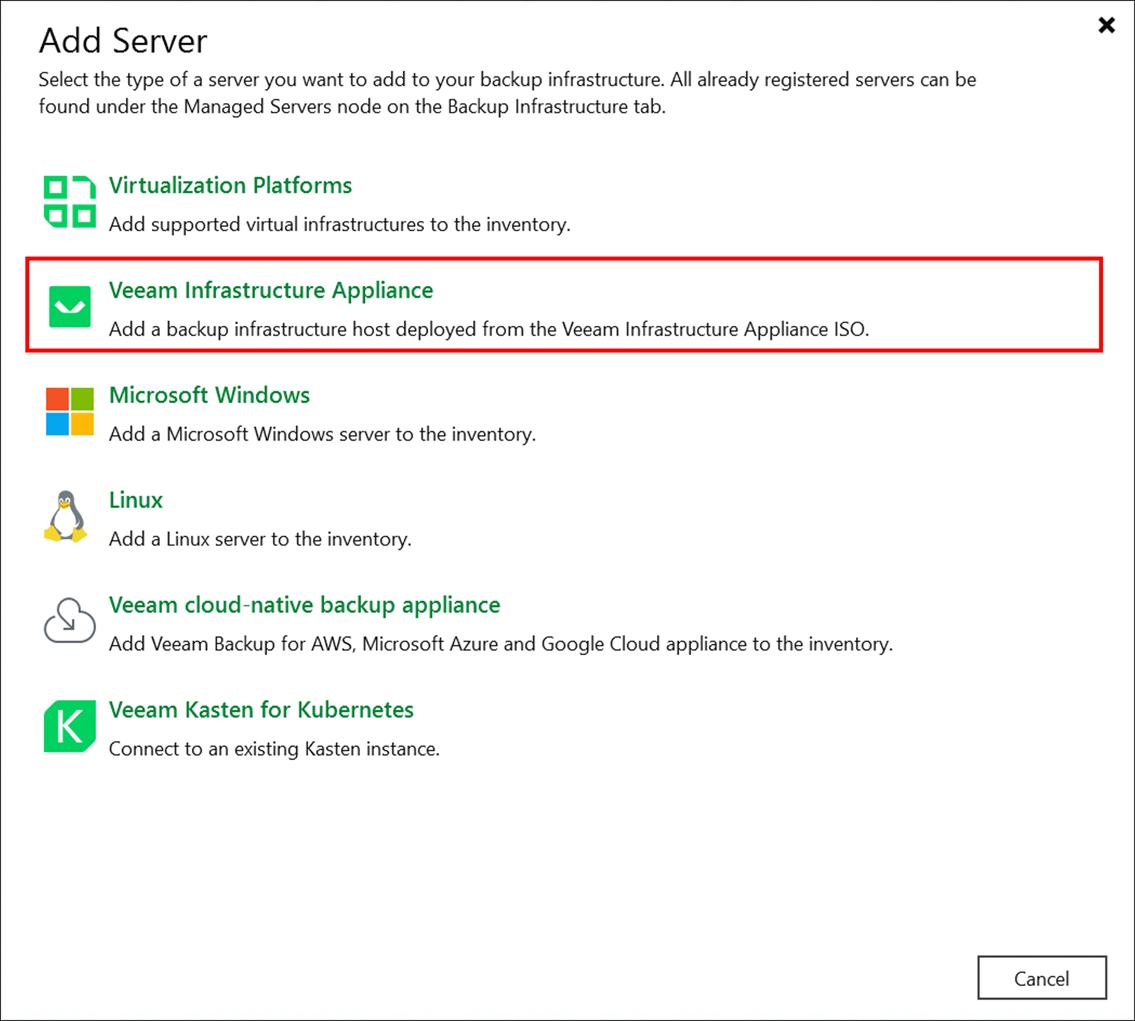The height and width of the screenshot is (1021, 1135).
Task: Select Veeam Infrastructure Appliance
Action: click(270, 290)
